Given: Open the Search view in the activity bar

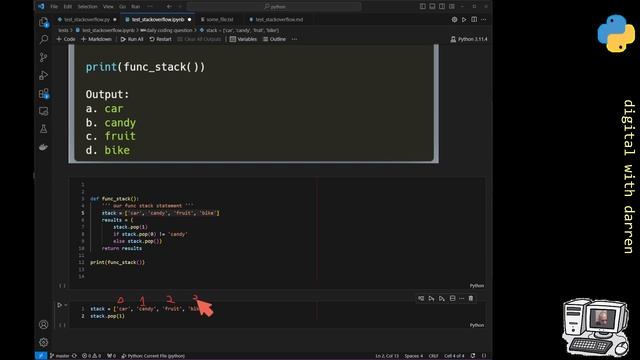Looking at the screenshot, I should click(x=44, y=40).
